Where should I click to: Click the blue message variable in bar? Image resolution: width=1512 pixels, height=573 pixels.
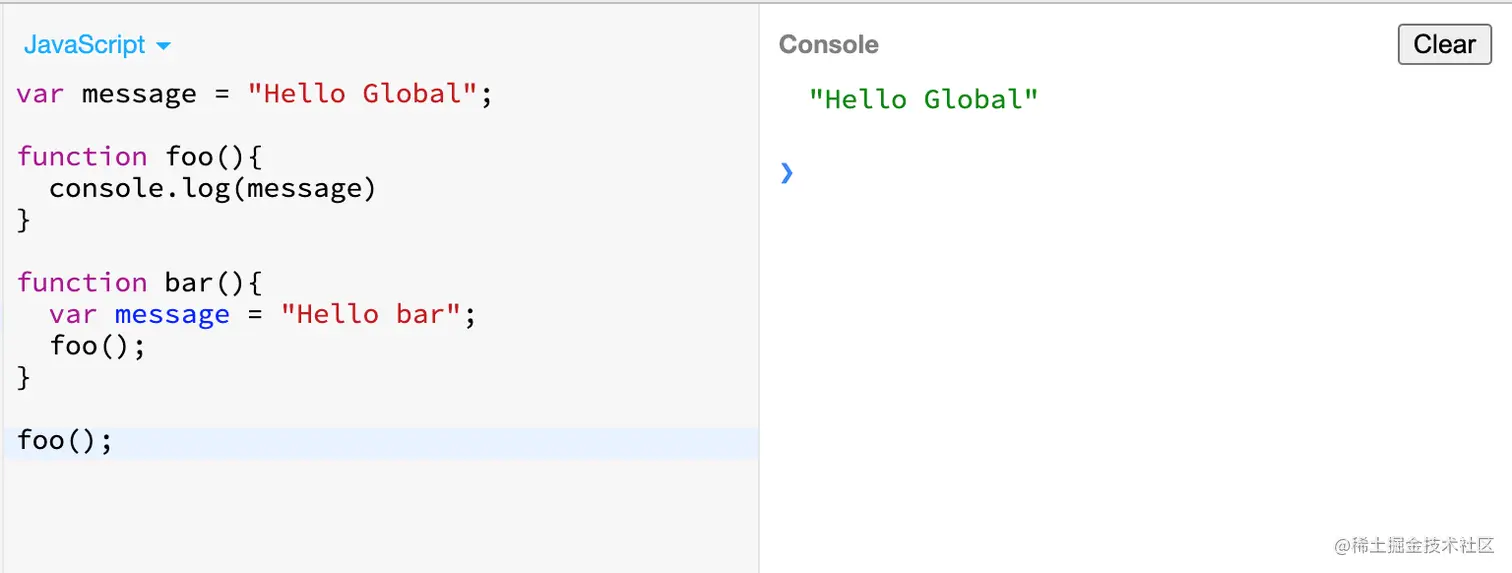pos(172,315)
